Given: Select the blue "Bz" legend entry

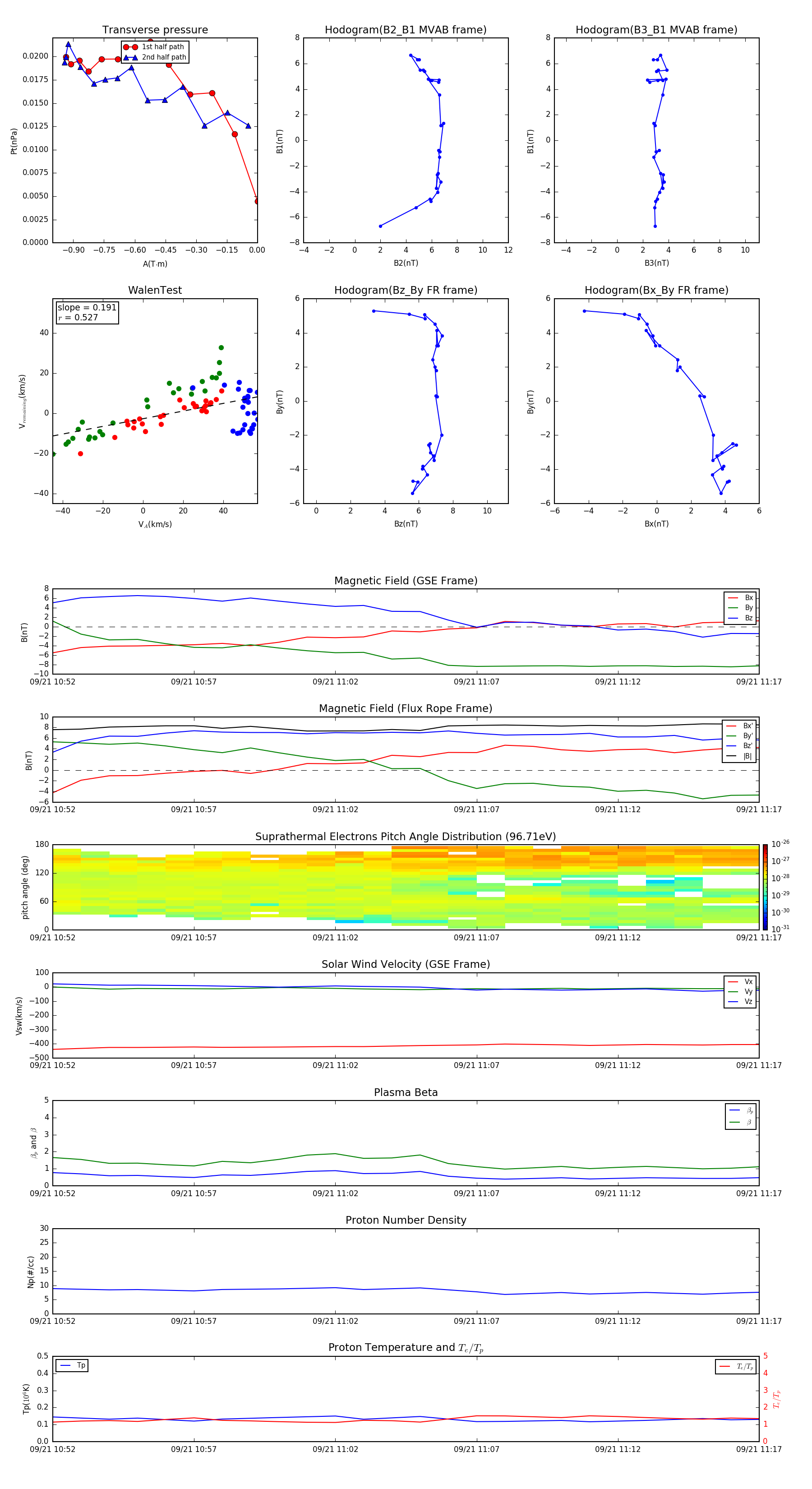Looking at the screenshot, I should pos(740,618).
